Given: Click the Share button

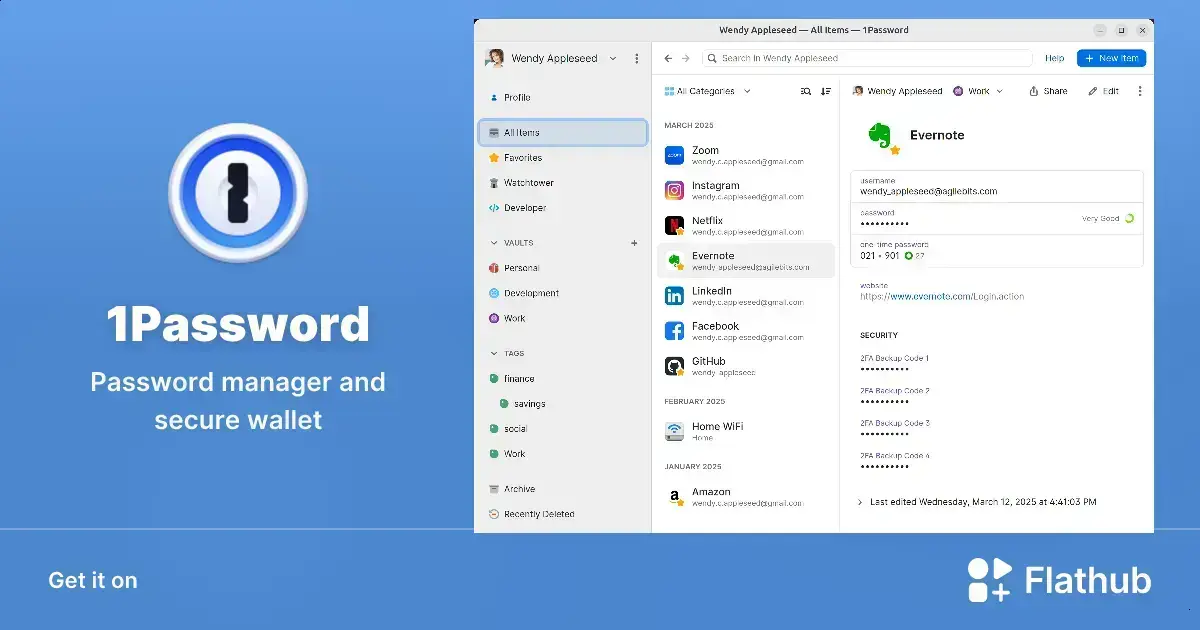Looking at the screenshot, I should tap(1048, 91).
